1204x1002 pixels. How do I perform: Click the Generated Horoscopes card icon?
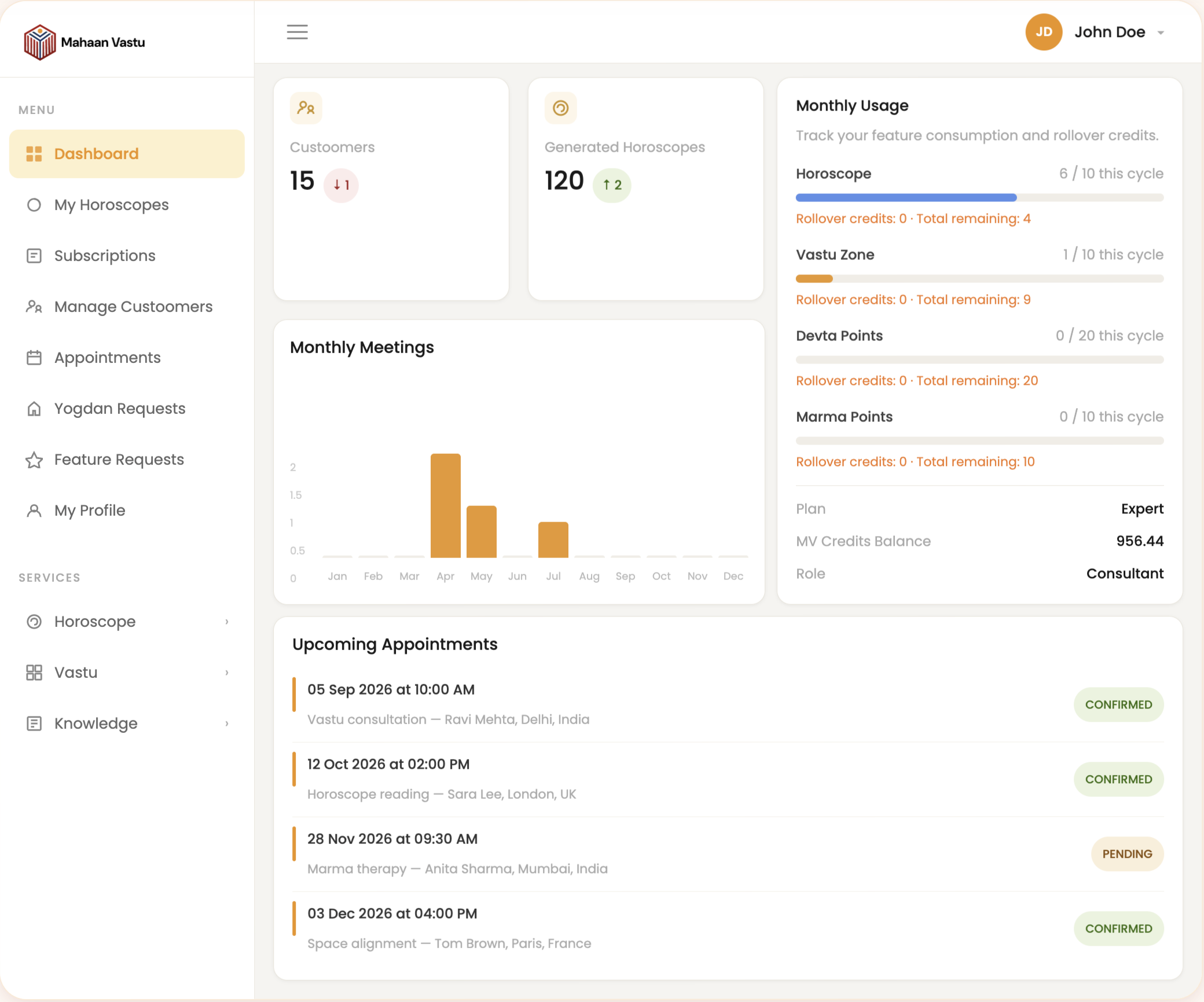coord(560,108)
